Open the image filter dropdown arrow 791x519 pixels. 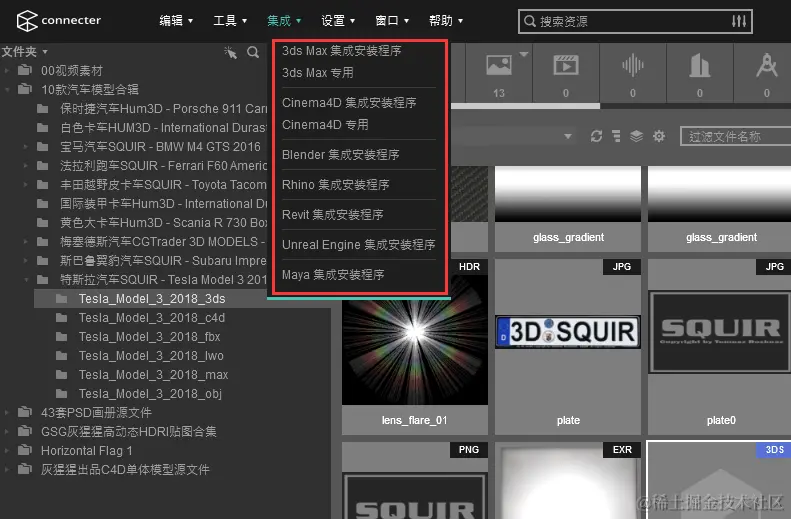click(524, 54)
